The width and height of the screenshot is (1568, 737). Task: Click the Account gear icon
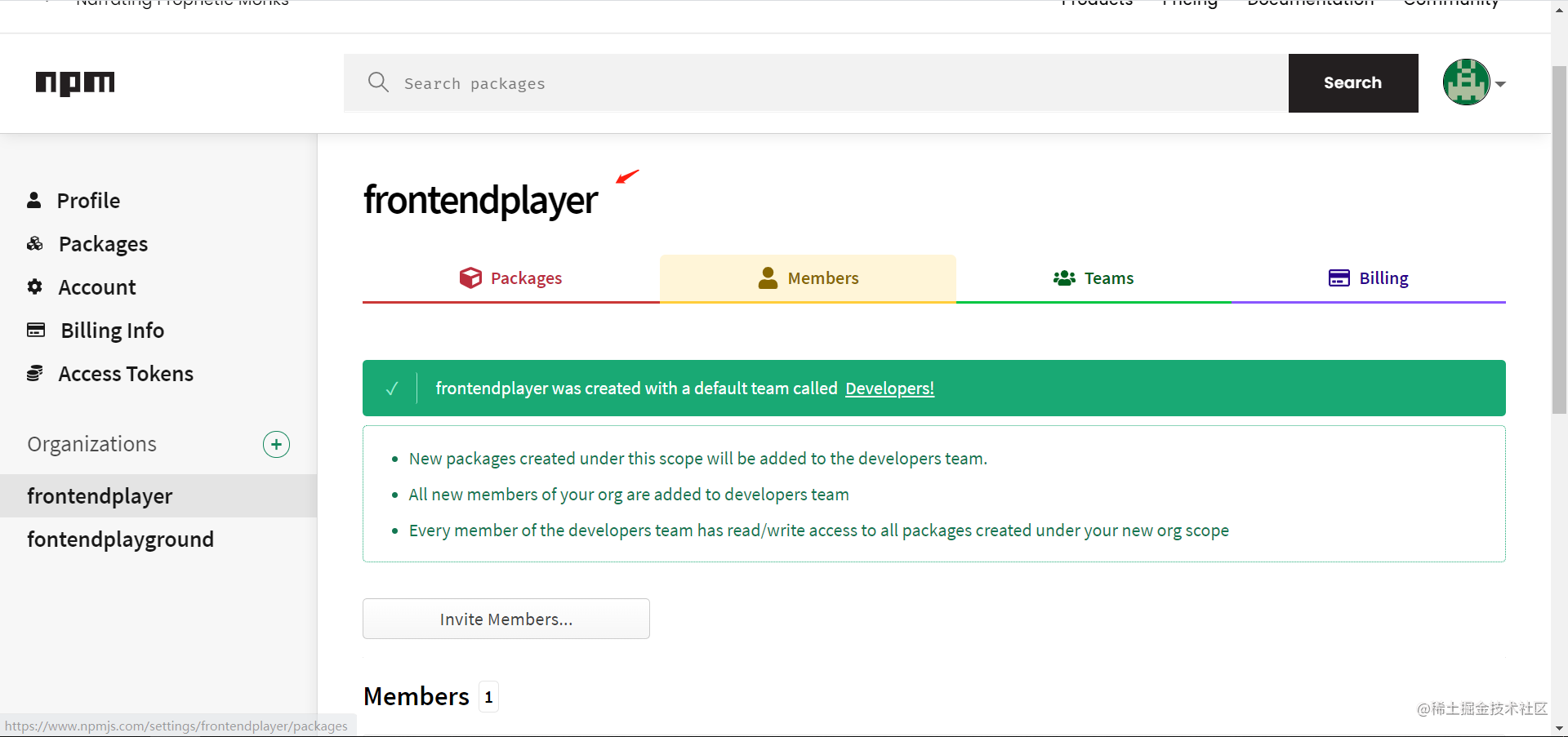pyautogui.click(x=35, y=286)
